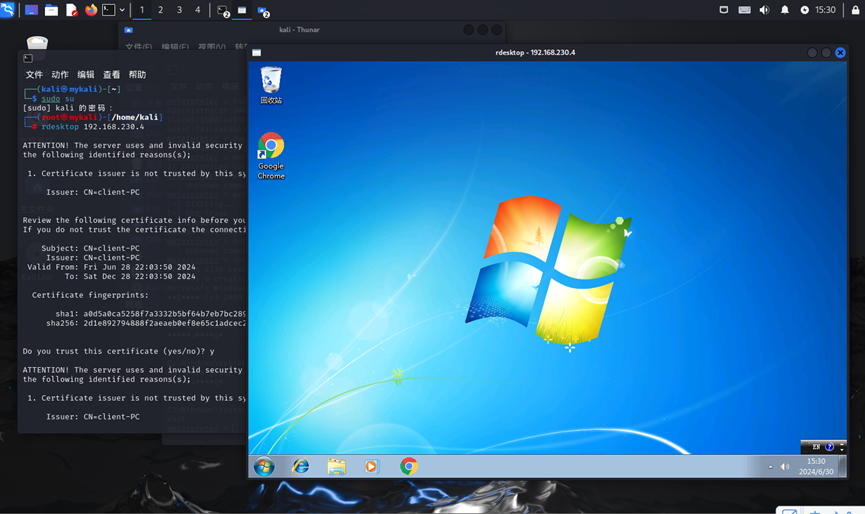Open Kali notifications bell

coord(784,10)
